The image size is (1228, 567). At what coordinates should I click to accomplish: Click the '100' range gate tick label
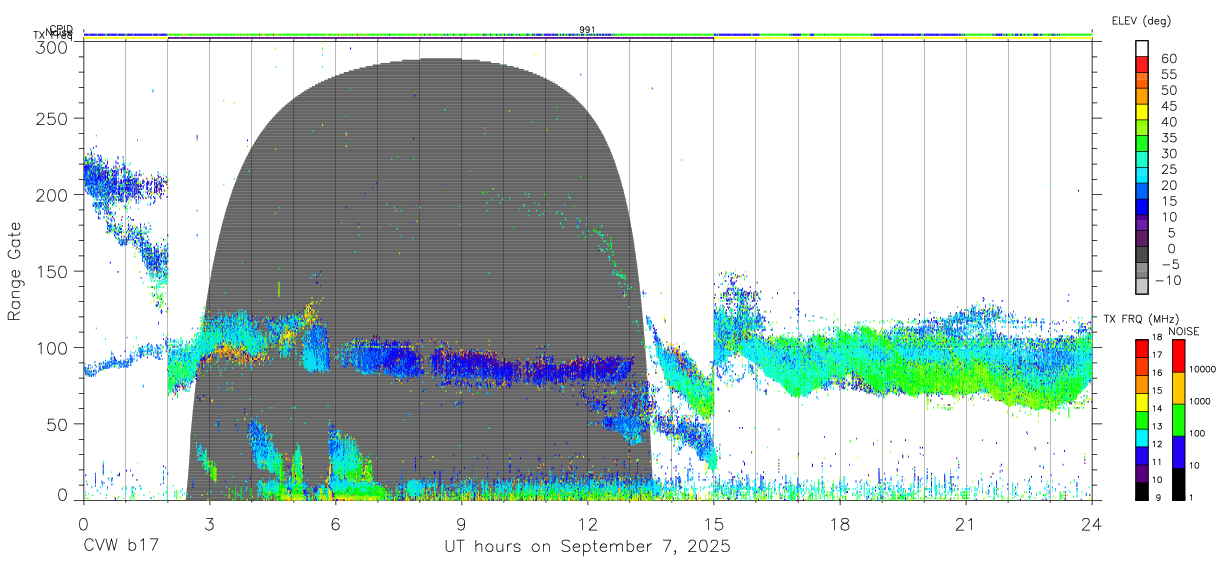52,347
